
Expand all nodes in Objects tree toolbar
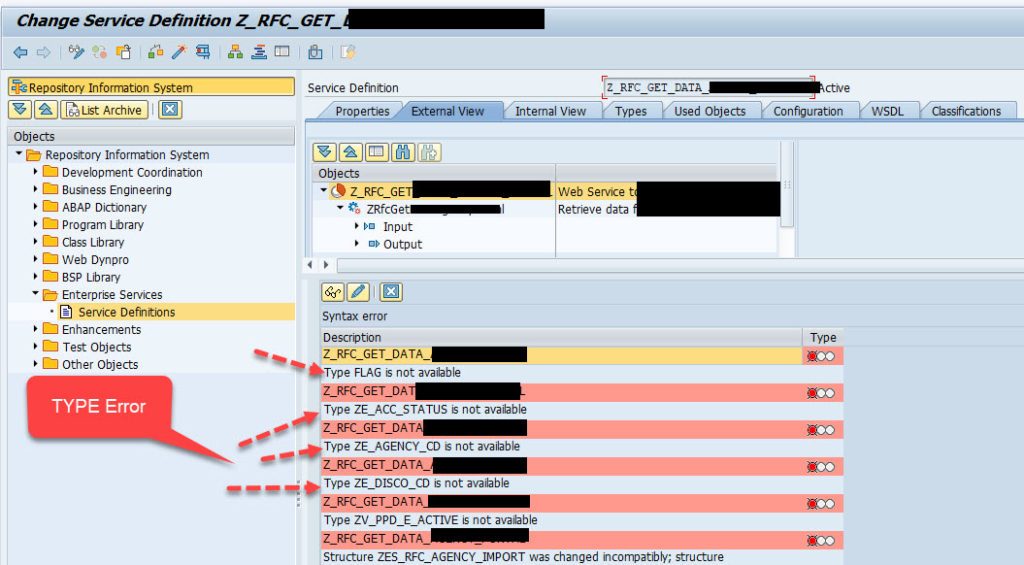[325, 152]
